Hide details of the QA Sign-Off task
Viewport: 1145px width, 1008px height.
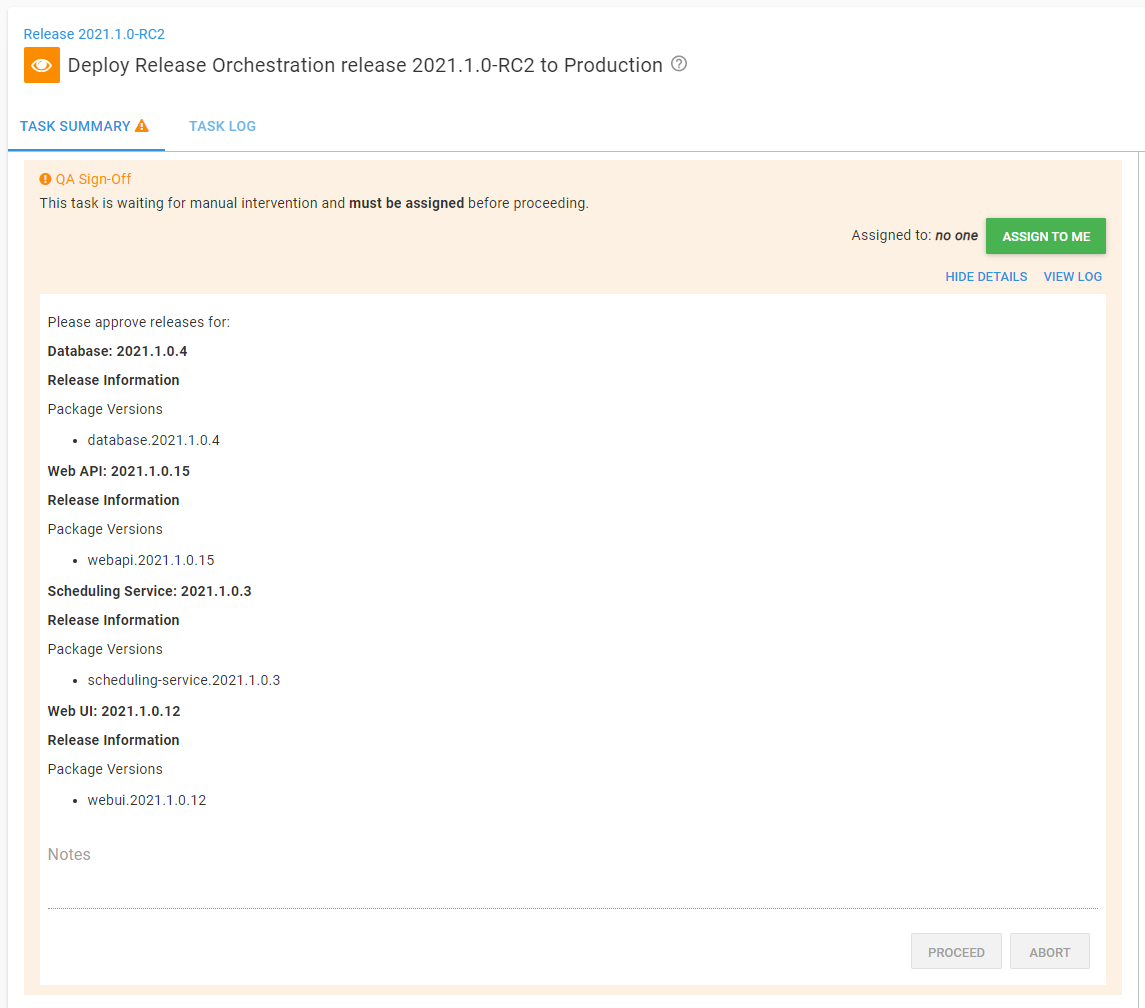[x=986, y=276]
